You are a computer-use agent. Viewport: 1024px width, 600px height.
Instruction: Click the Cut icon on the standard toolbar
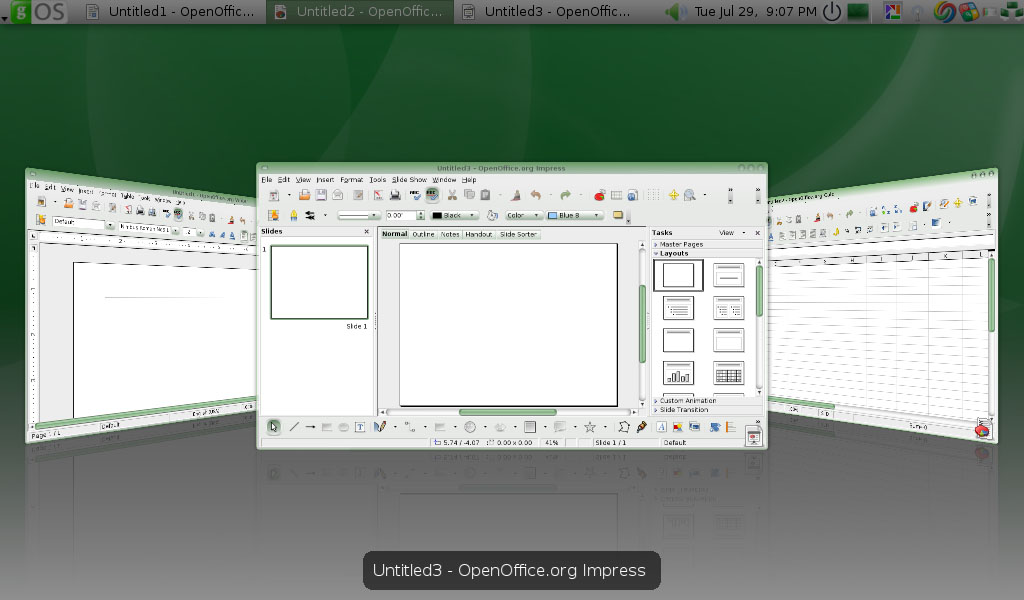coord(452,195)
